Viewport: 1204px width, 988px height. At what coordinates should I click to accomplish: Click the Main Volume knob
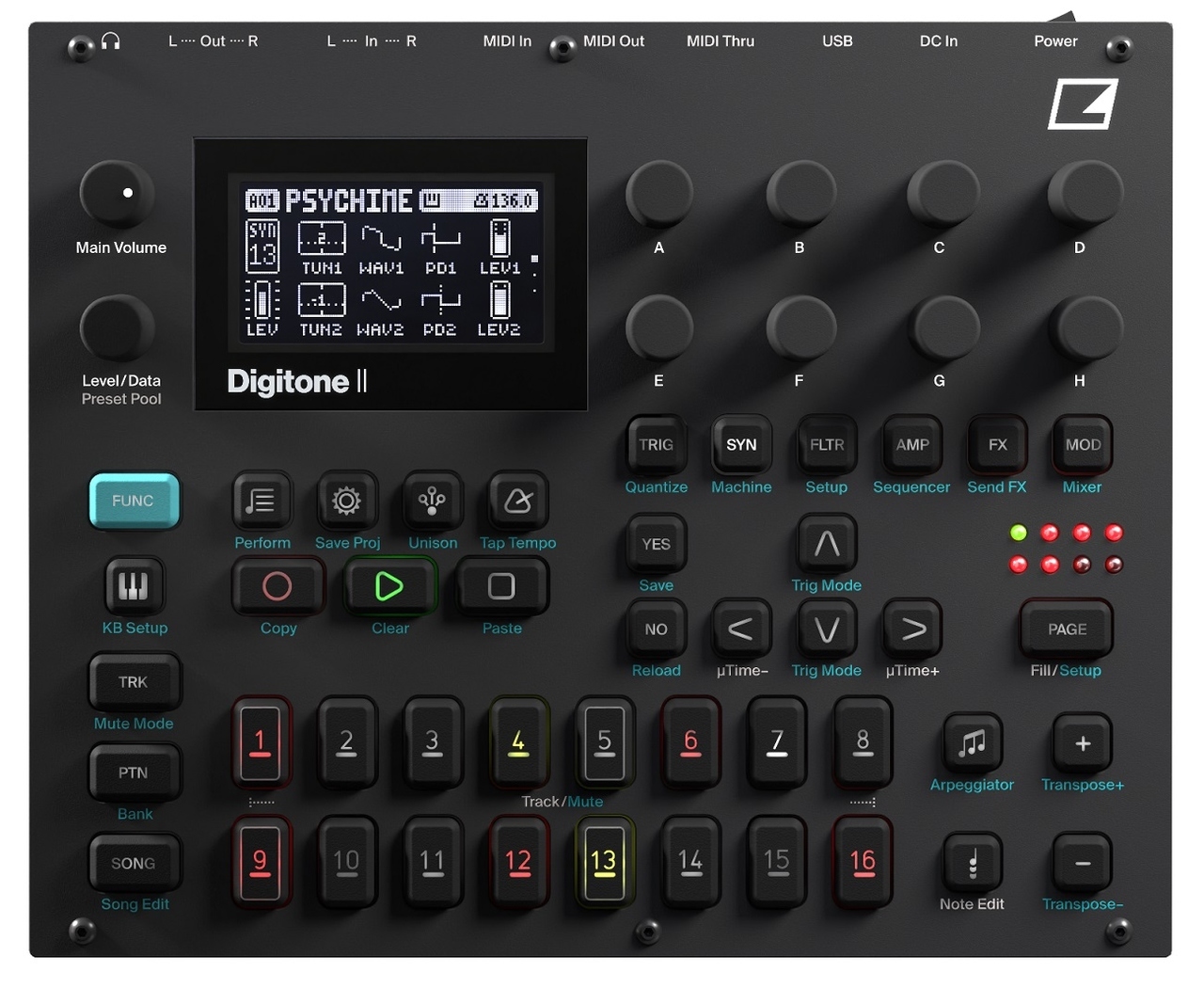coord(117,194)
